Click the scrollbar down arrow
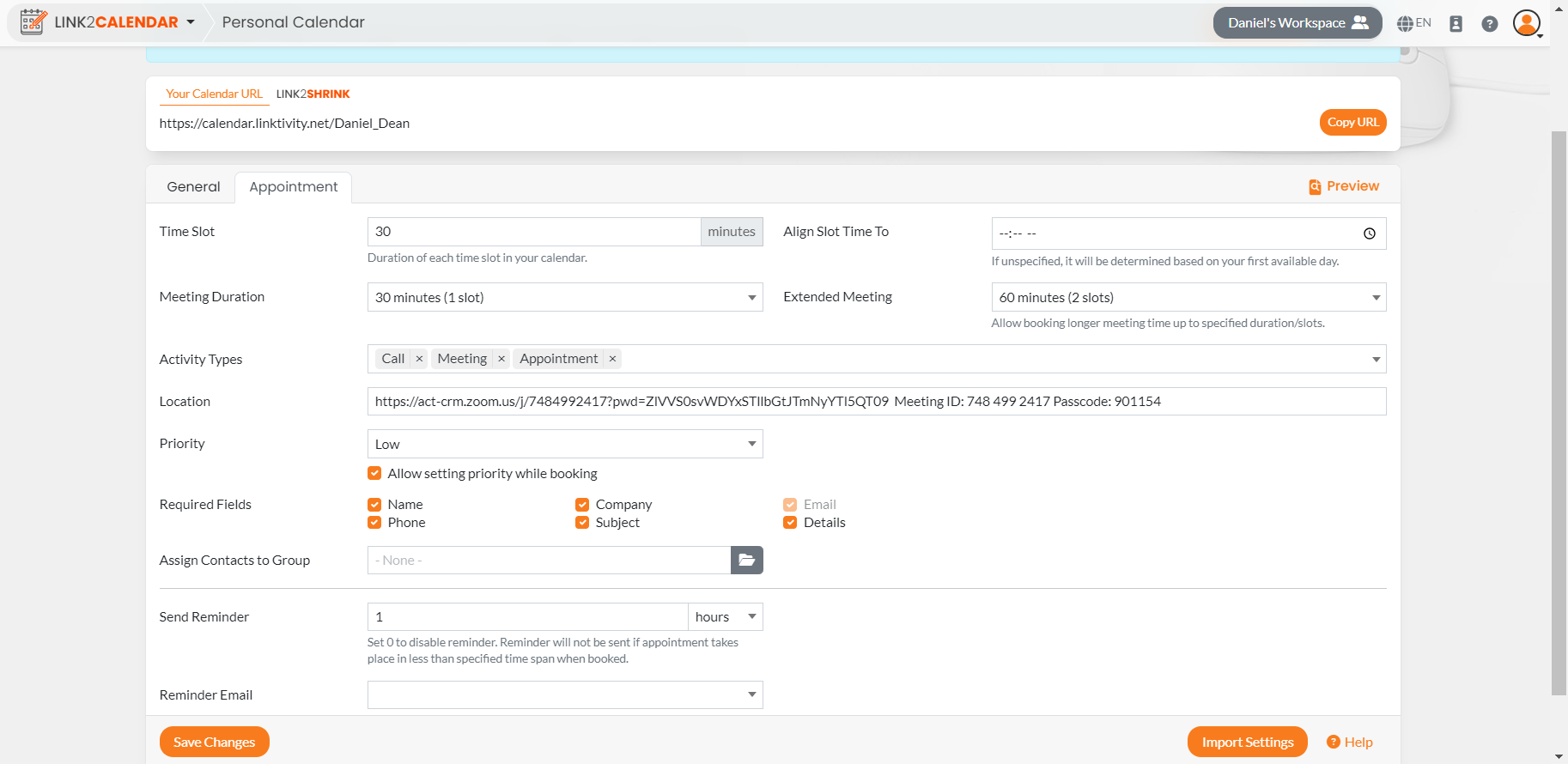 1559,756
